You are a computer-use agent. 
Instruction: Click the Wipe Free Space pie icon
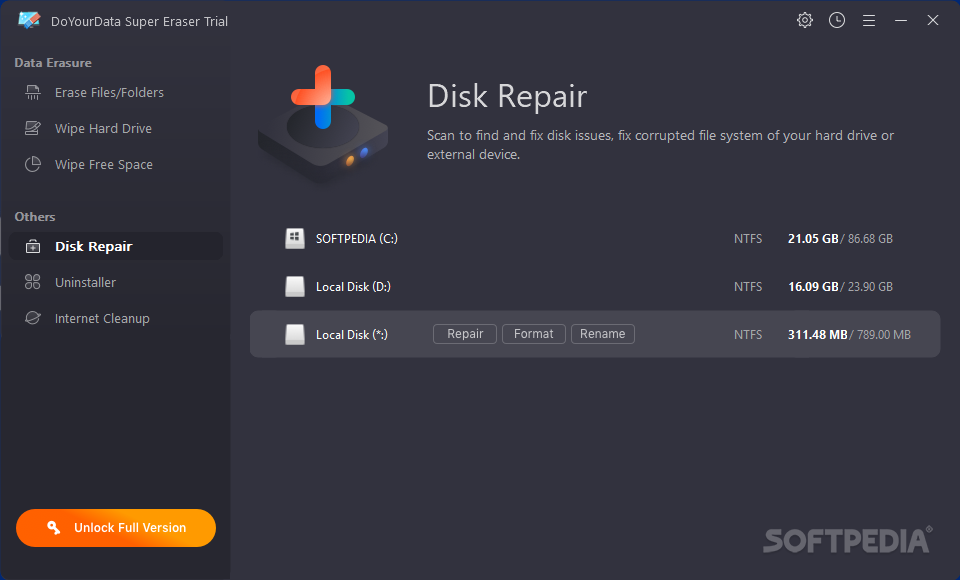(32, 164)
